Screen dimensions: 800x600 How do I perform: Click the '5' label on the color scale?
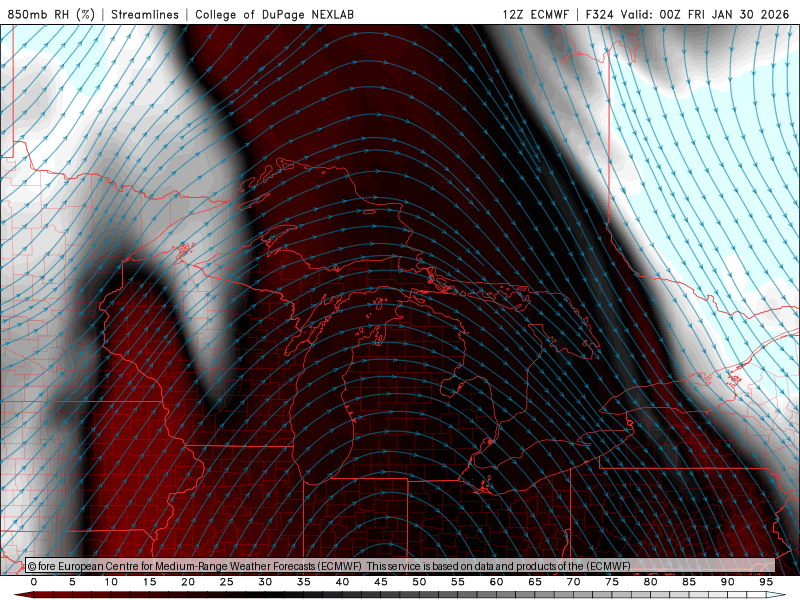[x=72, y=582]
